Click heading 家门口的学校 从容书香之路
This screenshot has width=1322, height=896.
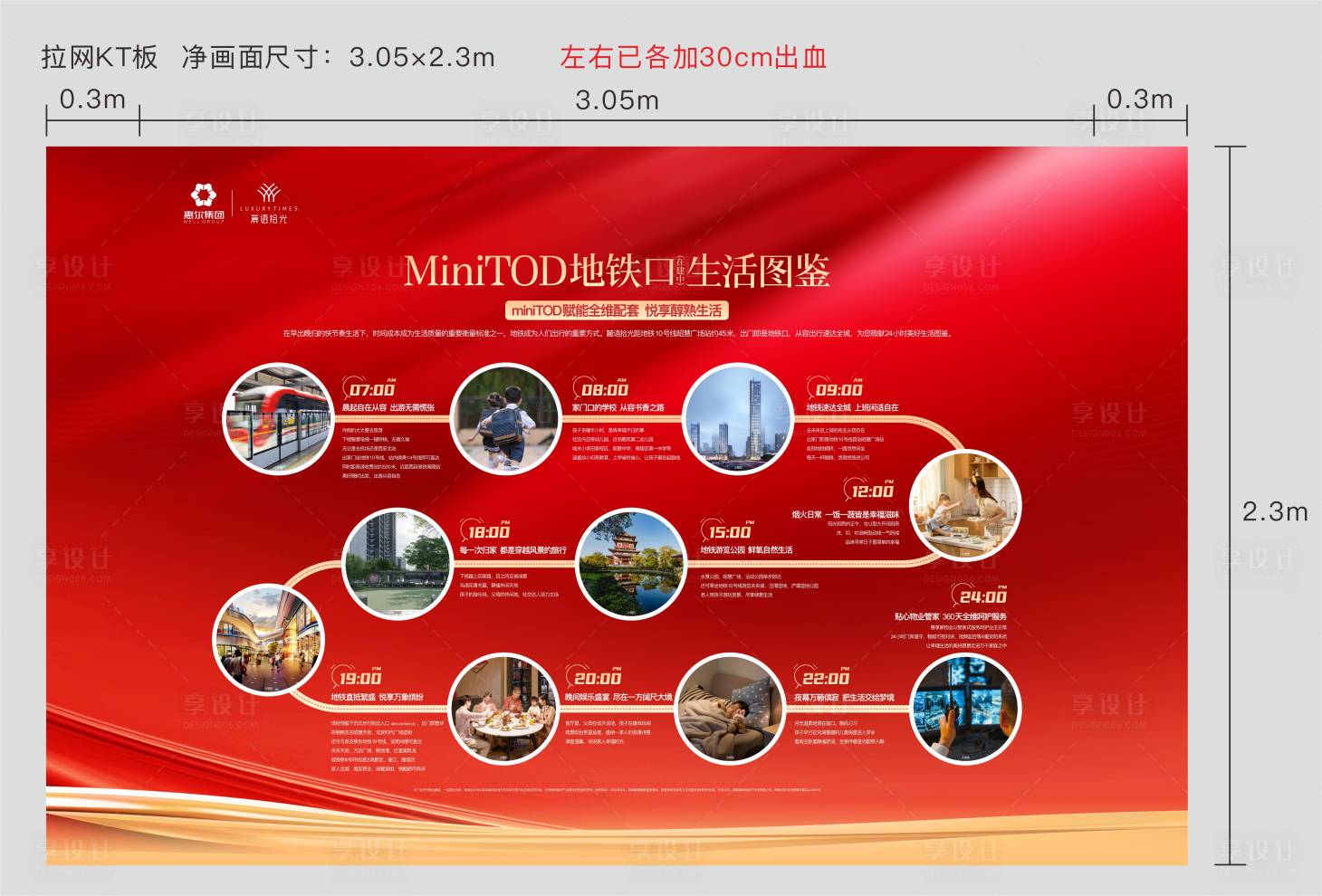618,408
